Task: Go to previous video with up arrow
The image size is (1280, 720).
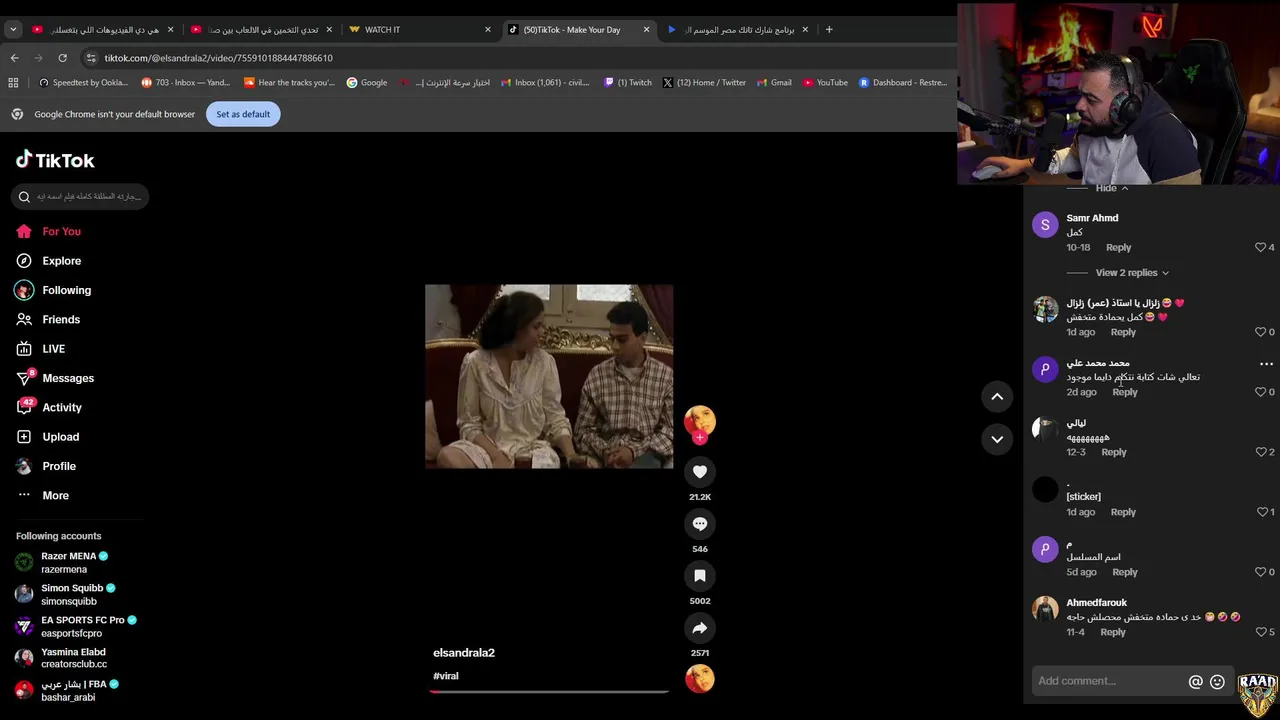Action: pos(997,397)
